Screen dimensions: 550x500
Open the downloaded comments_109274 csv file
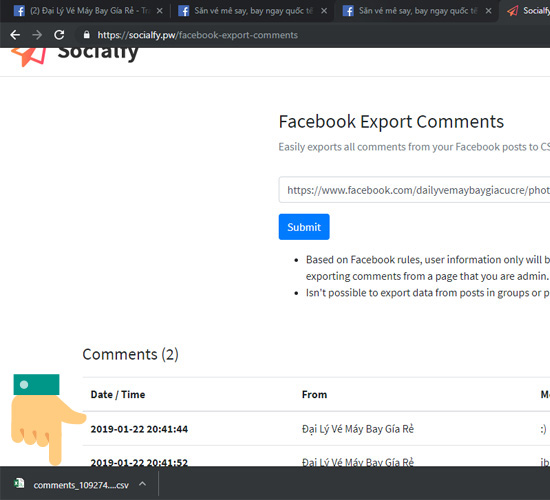pos(81,485)
